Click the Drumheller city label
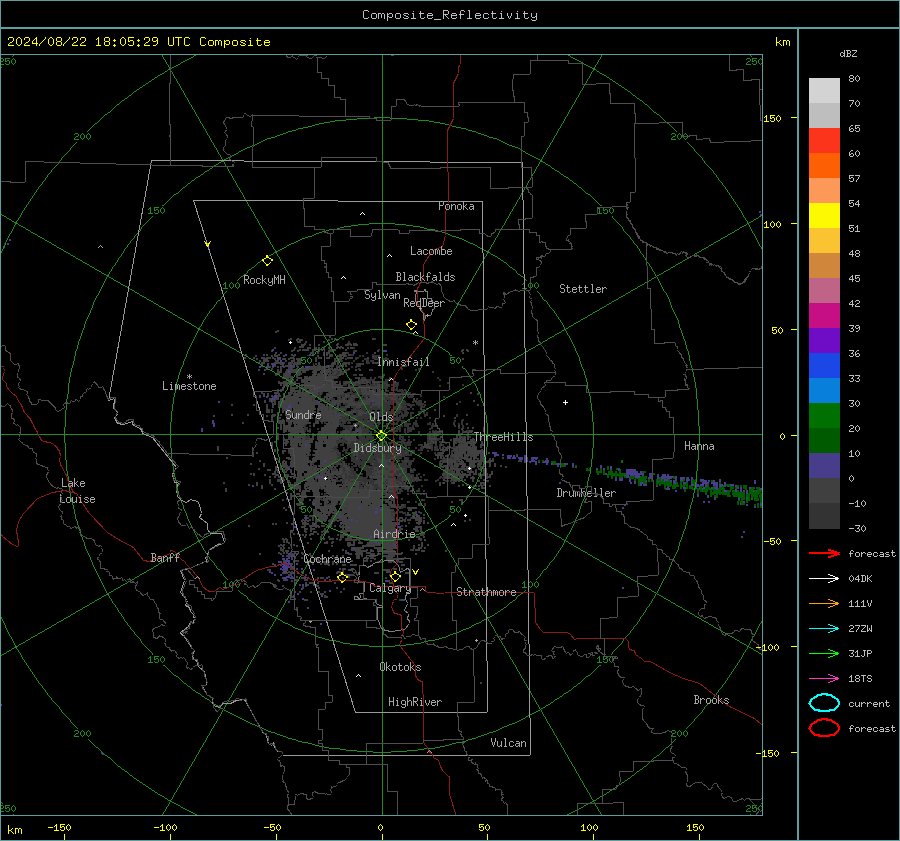The width and height of the screenshot is (900, 841). [586, 493]
